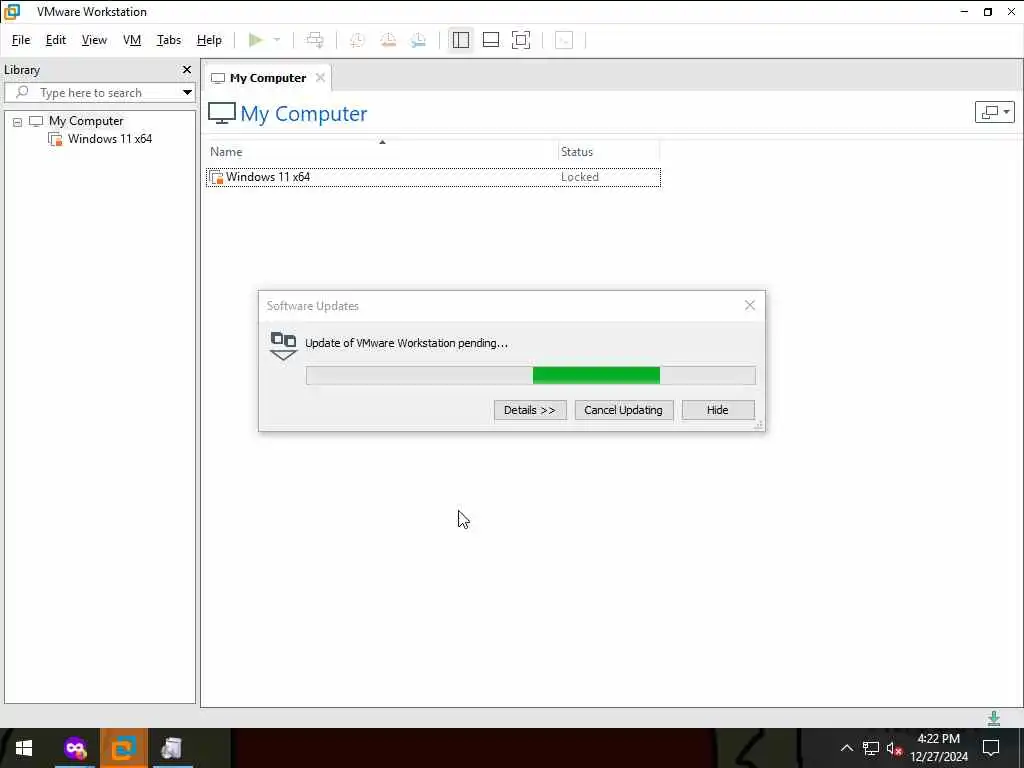Collapse the My Computer tree node
Screen dimensions: 1024x768
(18, 121)
